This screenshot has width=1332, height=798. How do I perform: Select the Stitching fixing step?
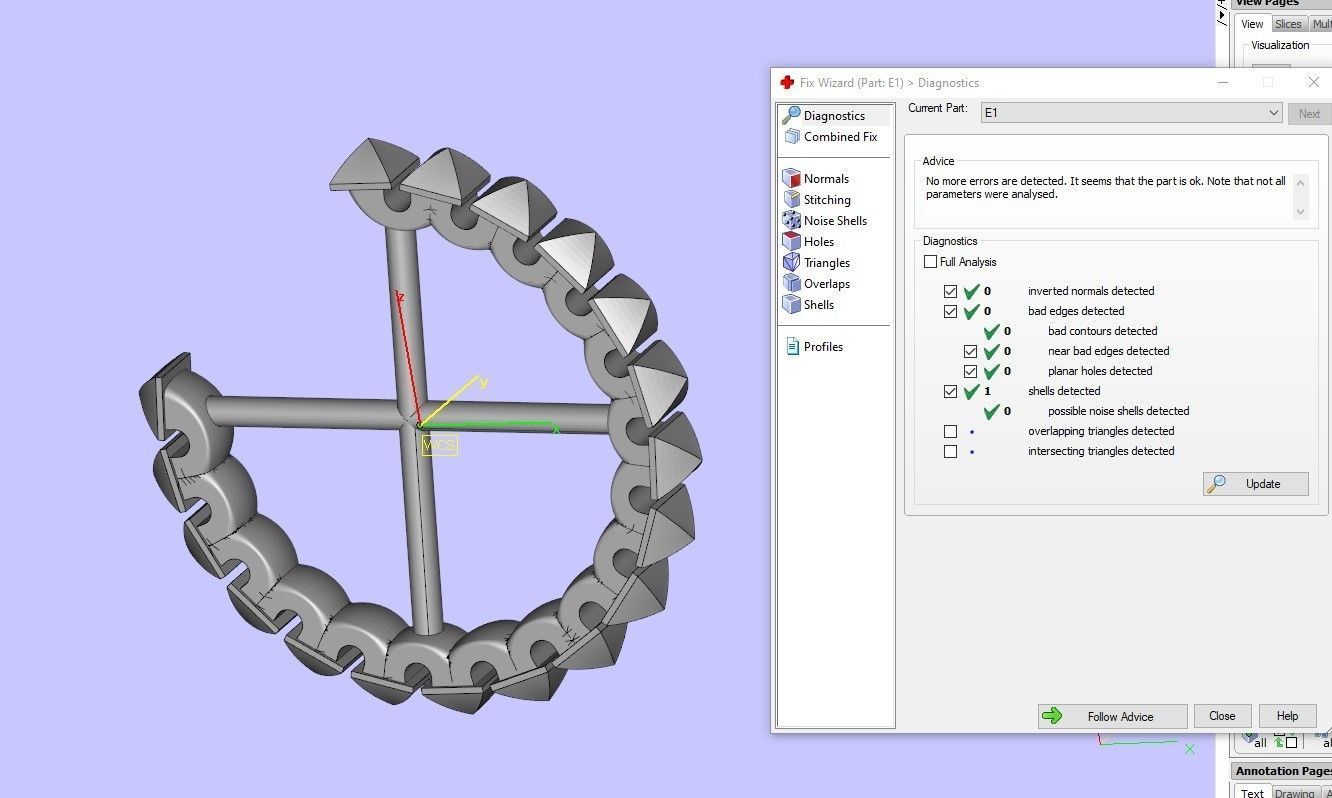(x=817, y=200)
